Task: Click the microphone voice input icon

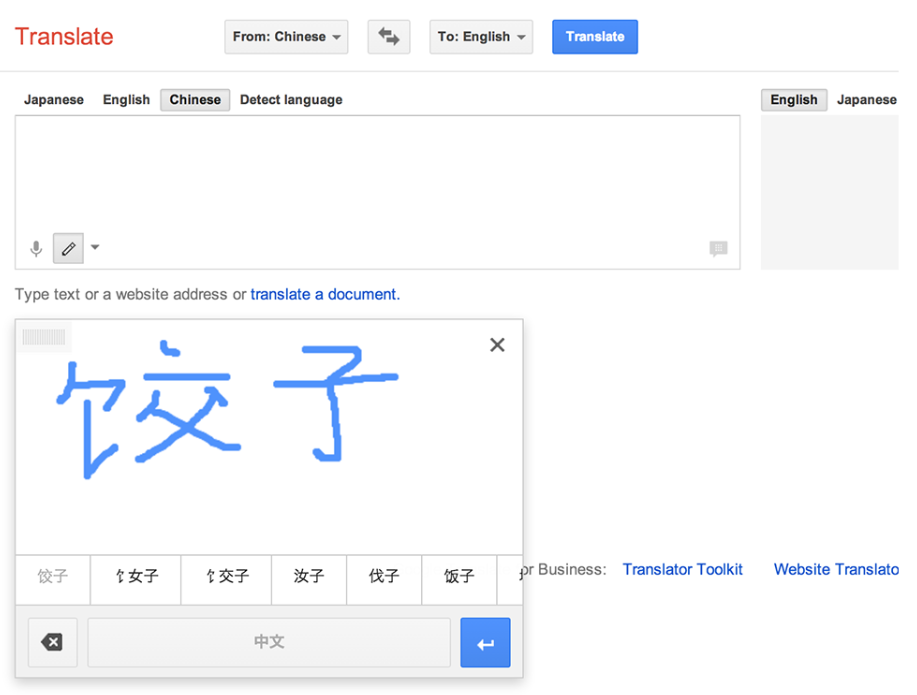Action: tap(36, 248)
